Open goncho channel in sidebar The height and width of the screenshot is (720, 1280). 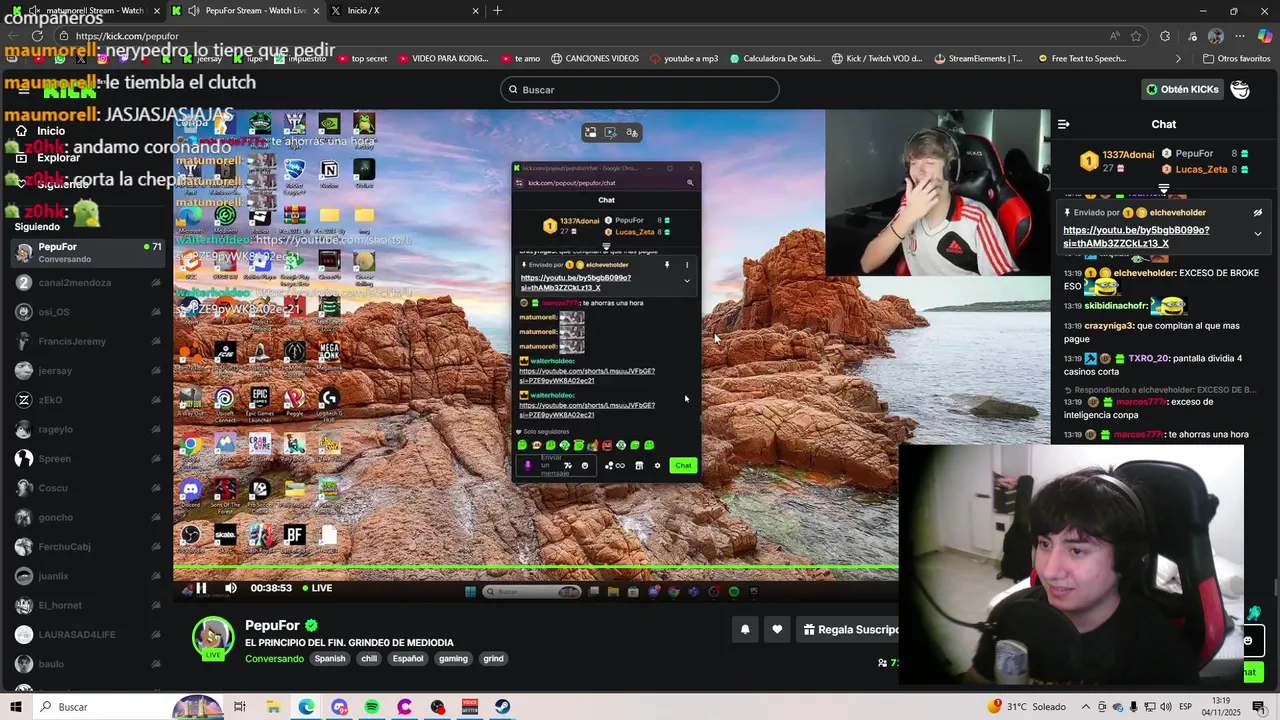[87, 517]
